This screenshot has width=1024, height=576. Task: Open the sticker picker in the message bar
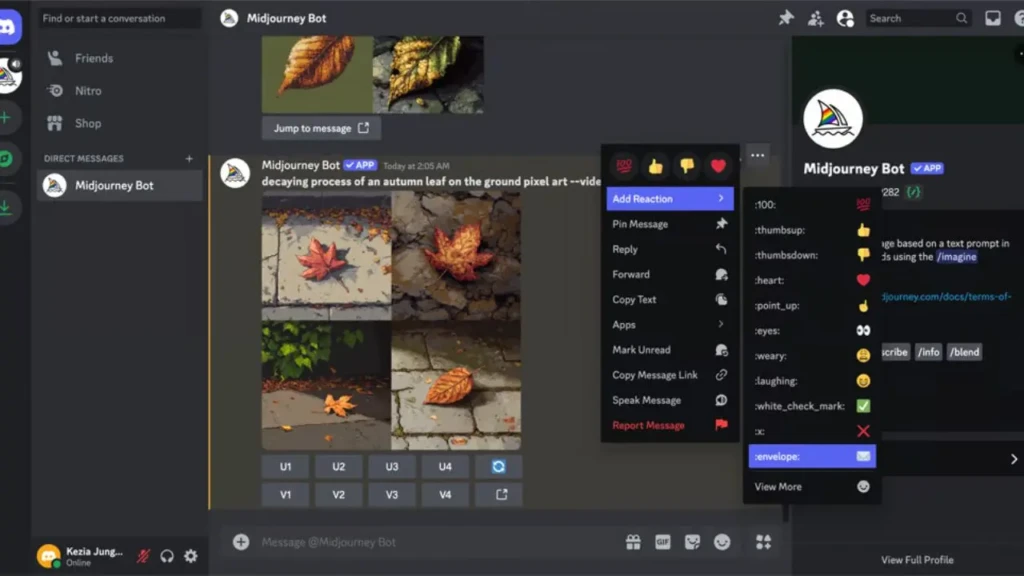[x=691, y=541]
